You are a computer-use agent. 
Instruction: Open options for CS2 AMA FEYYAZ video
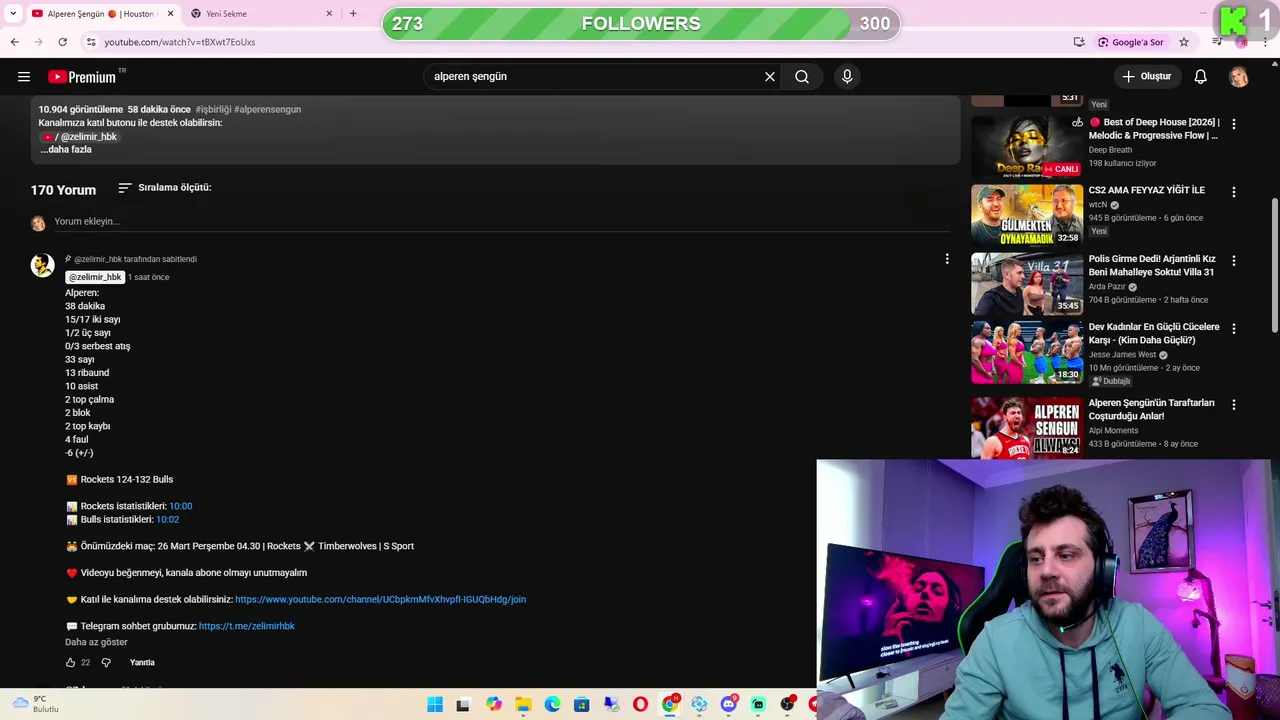tap(1234, 192)
